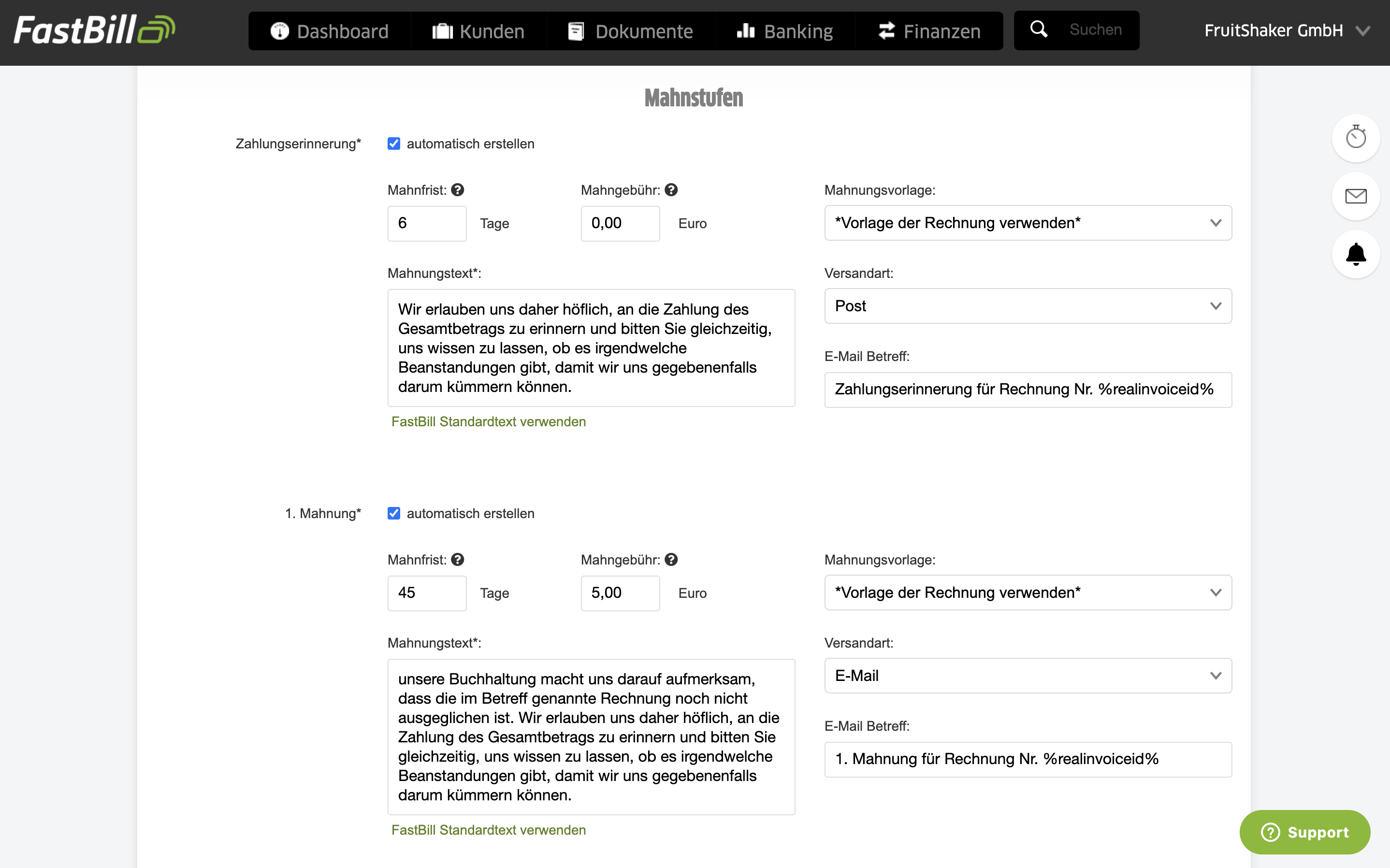Open the bell notifications button

point(1356,254)
